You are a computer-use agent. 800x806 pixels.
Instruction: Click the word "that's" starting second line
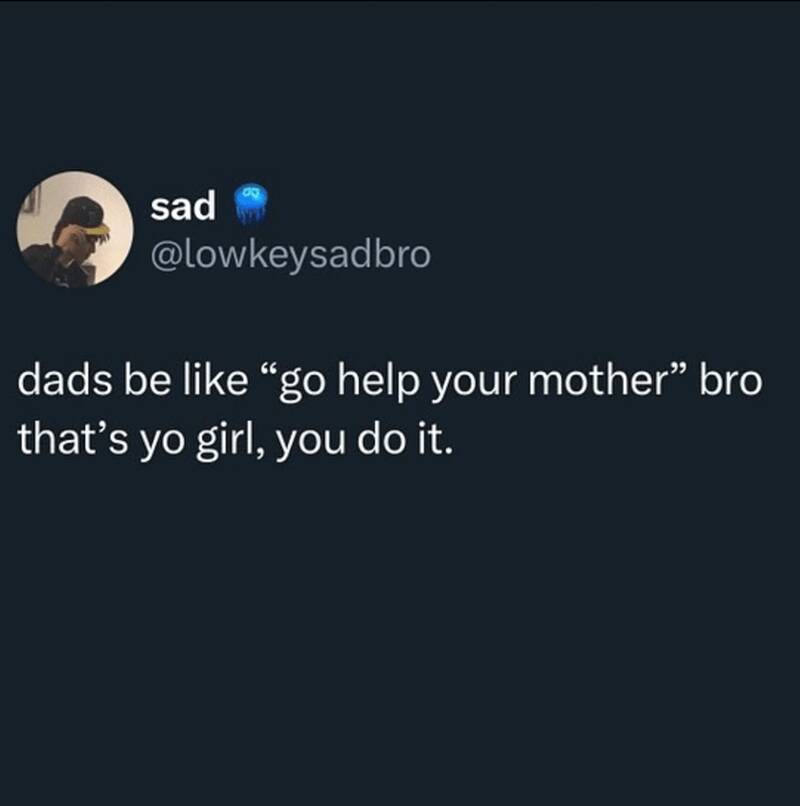click(x=72, y=440)
